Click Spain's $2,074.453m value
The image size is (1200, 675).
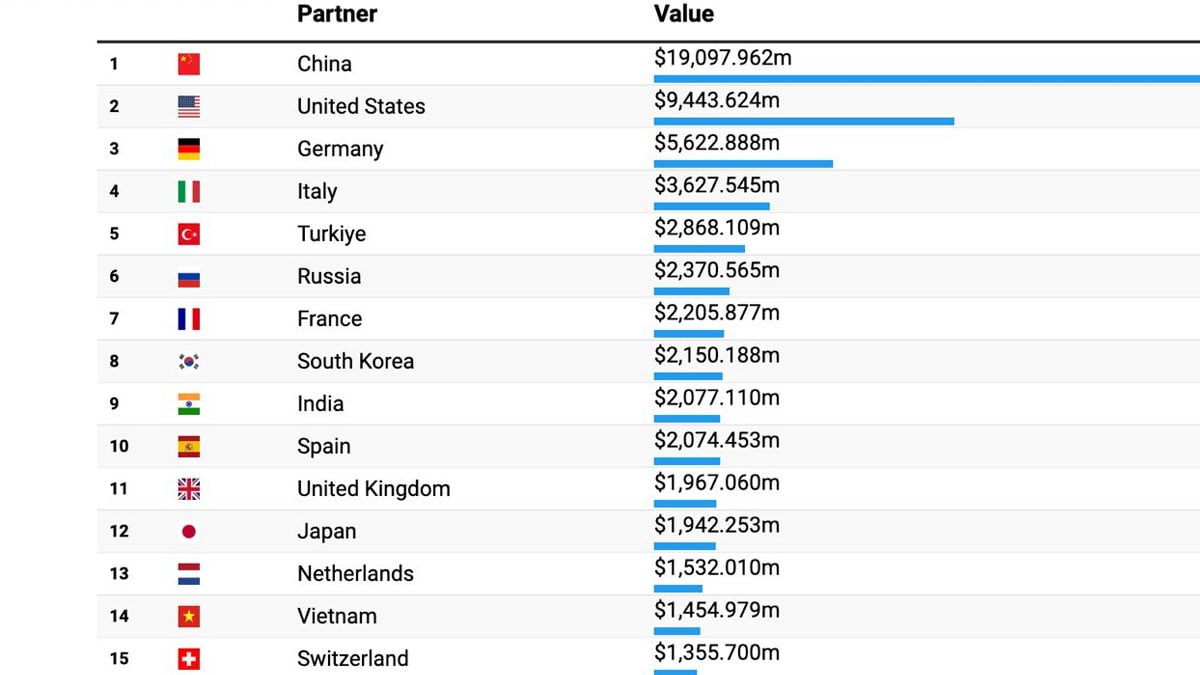[717, 440]
